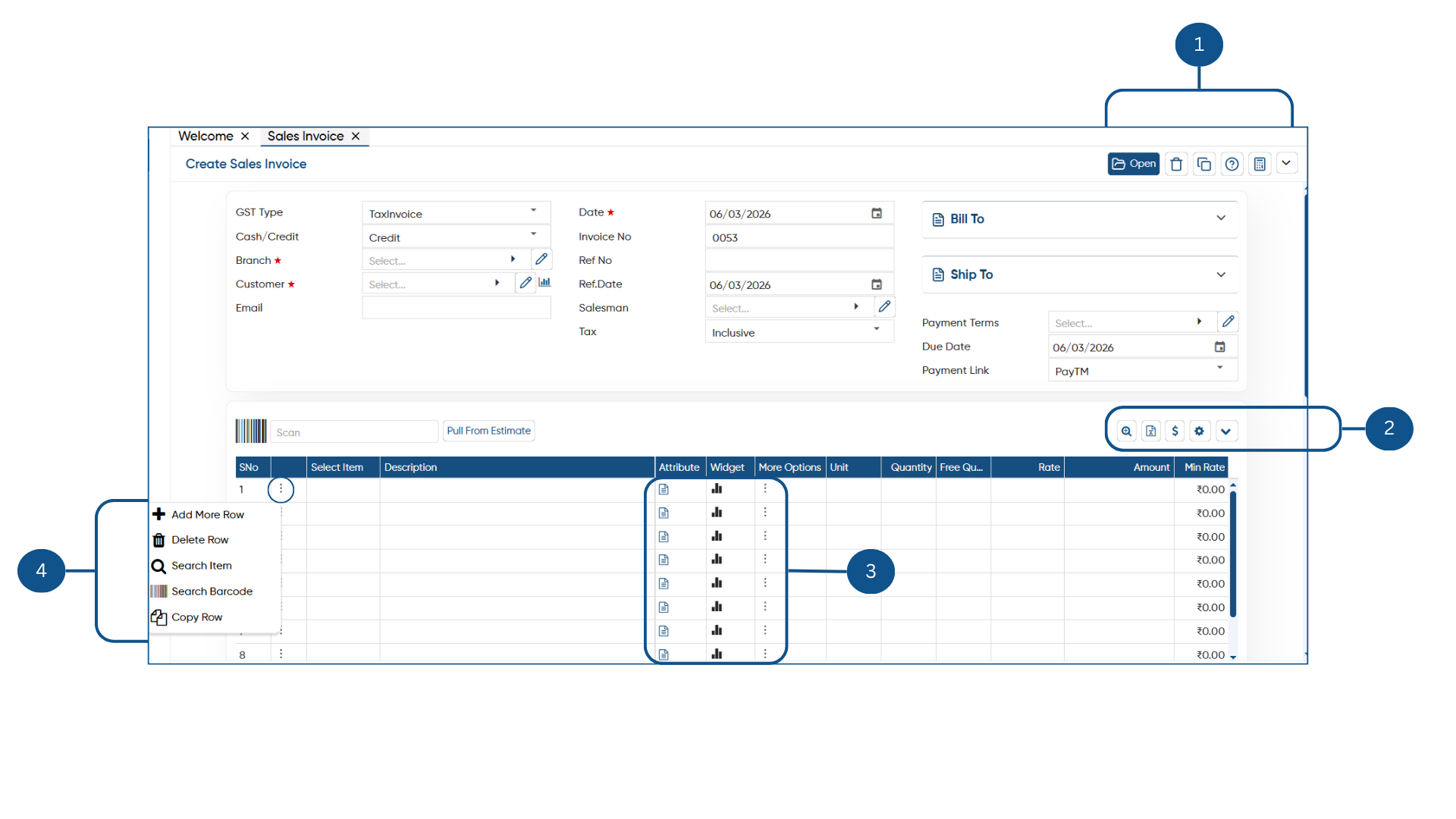Click the copy invoice icon in header
1456x819 pixels.
pyautogui.click(x=1203, y=164)
